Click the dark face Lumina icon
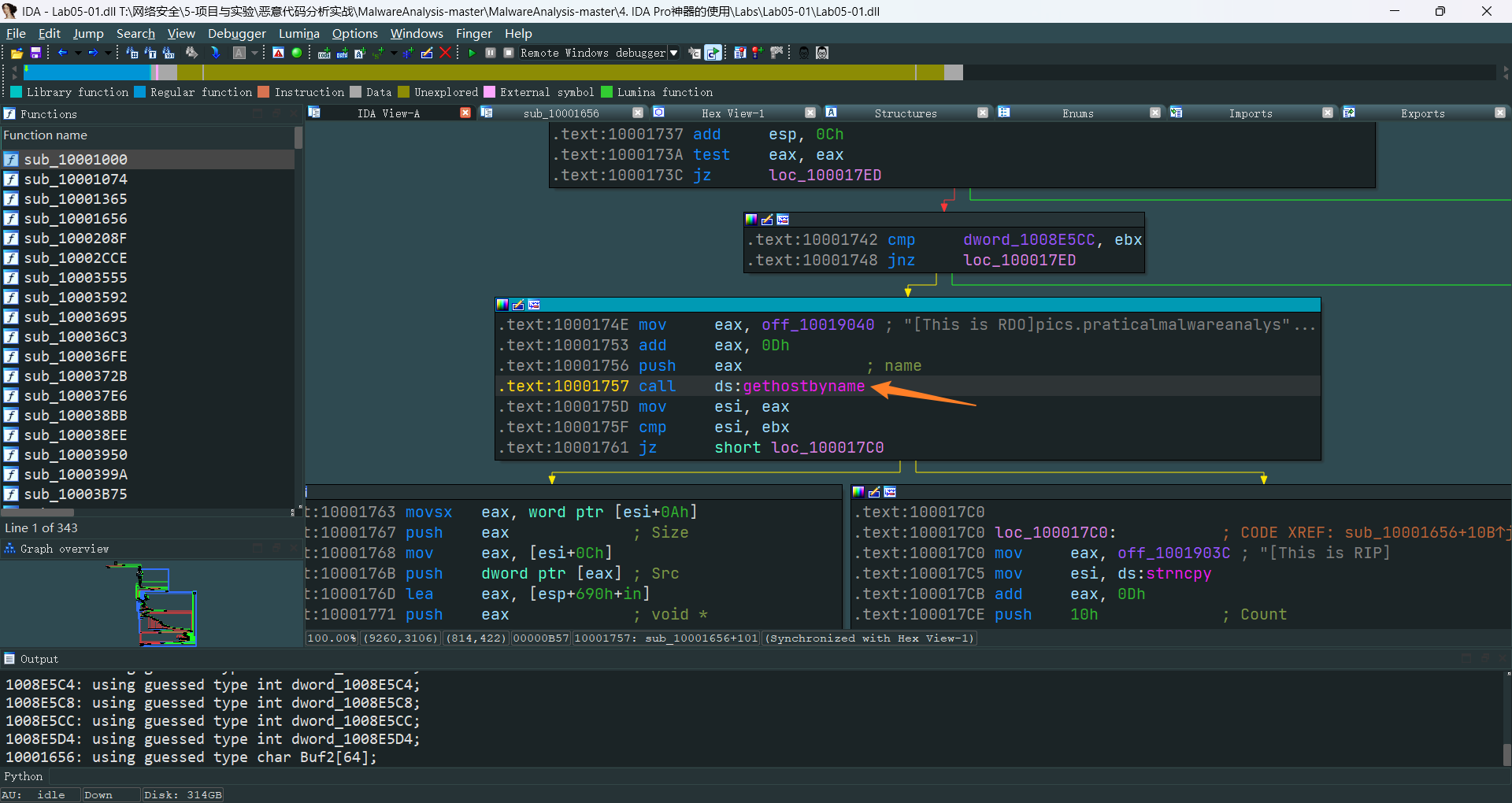The height and width of the screenshot is (803, 1512). pos(804,53)
